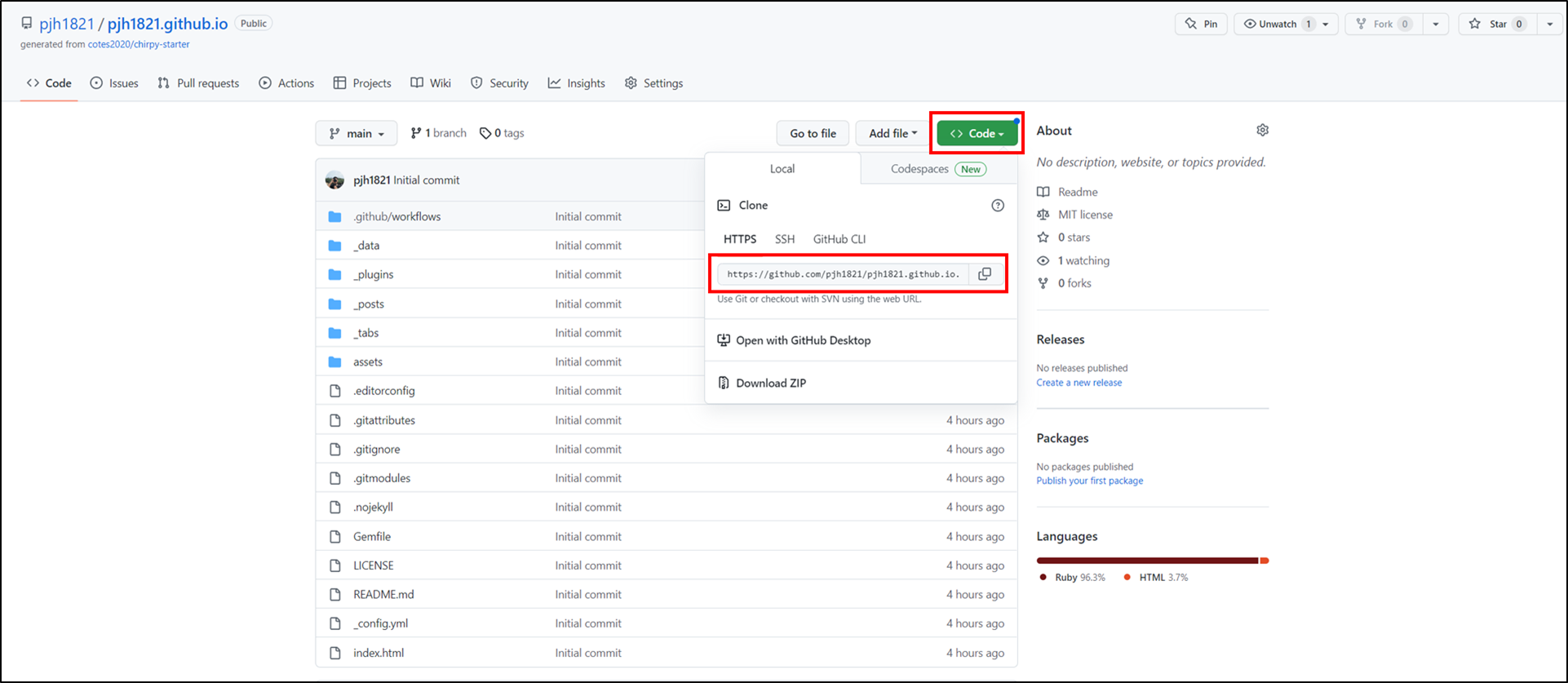
Task: Click the HTML 3.7% language entry
Action: 1155,577
